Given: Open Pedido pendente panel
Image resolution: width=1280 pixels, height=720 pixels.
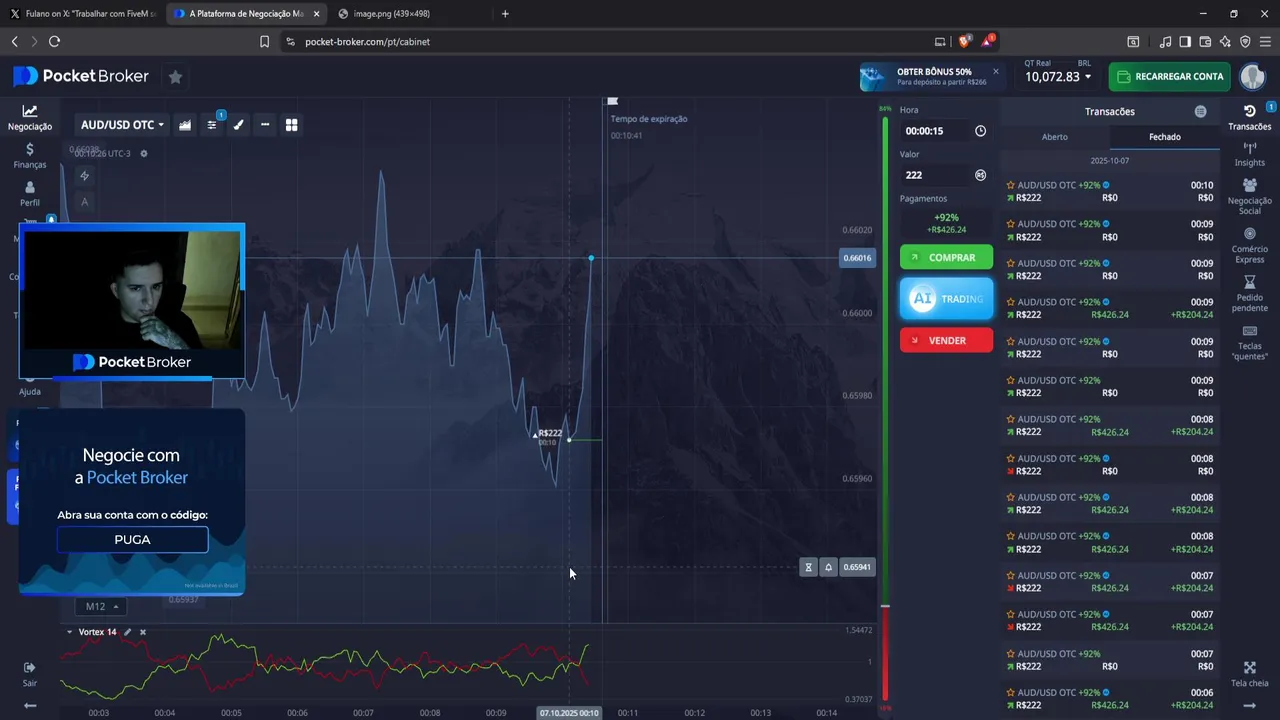Looking at the screenshot, I should coord(1249,294).
